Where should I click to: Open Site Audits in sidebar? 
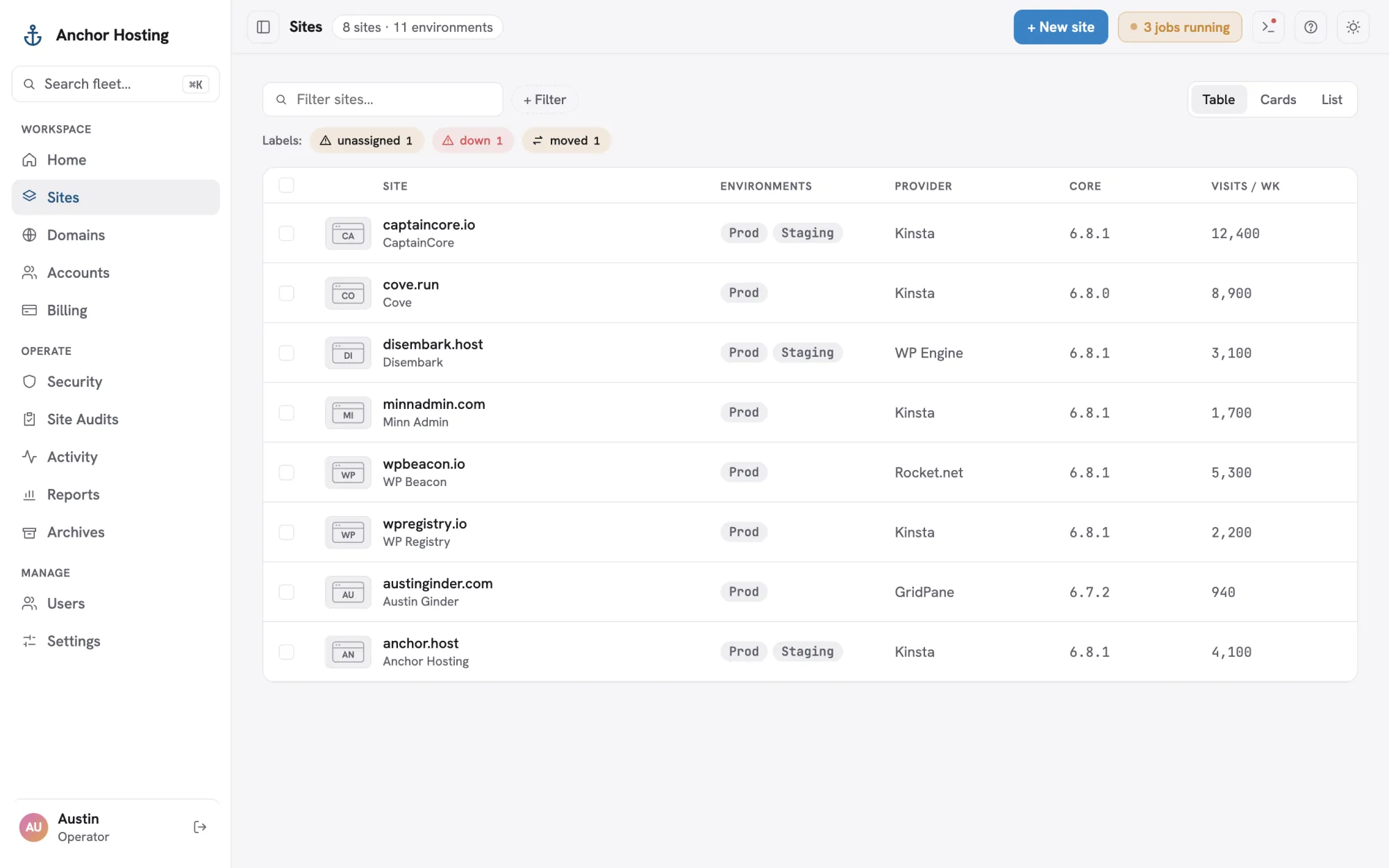[x=115, y=419]
